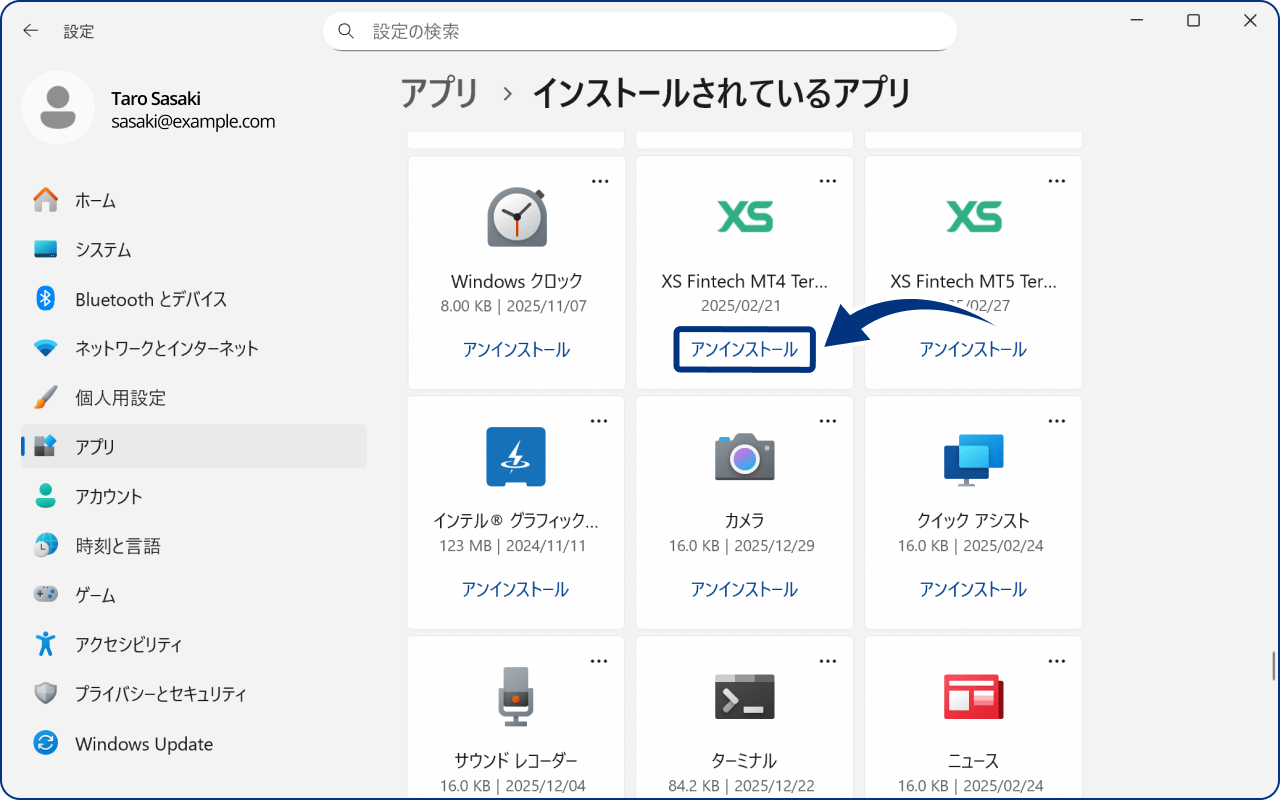Click アンインストール under カメラ
This screenshot has height=800, width=1280.
point(744,590)
